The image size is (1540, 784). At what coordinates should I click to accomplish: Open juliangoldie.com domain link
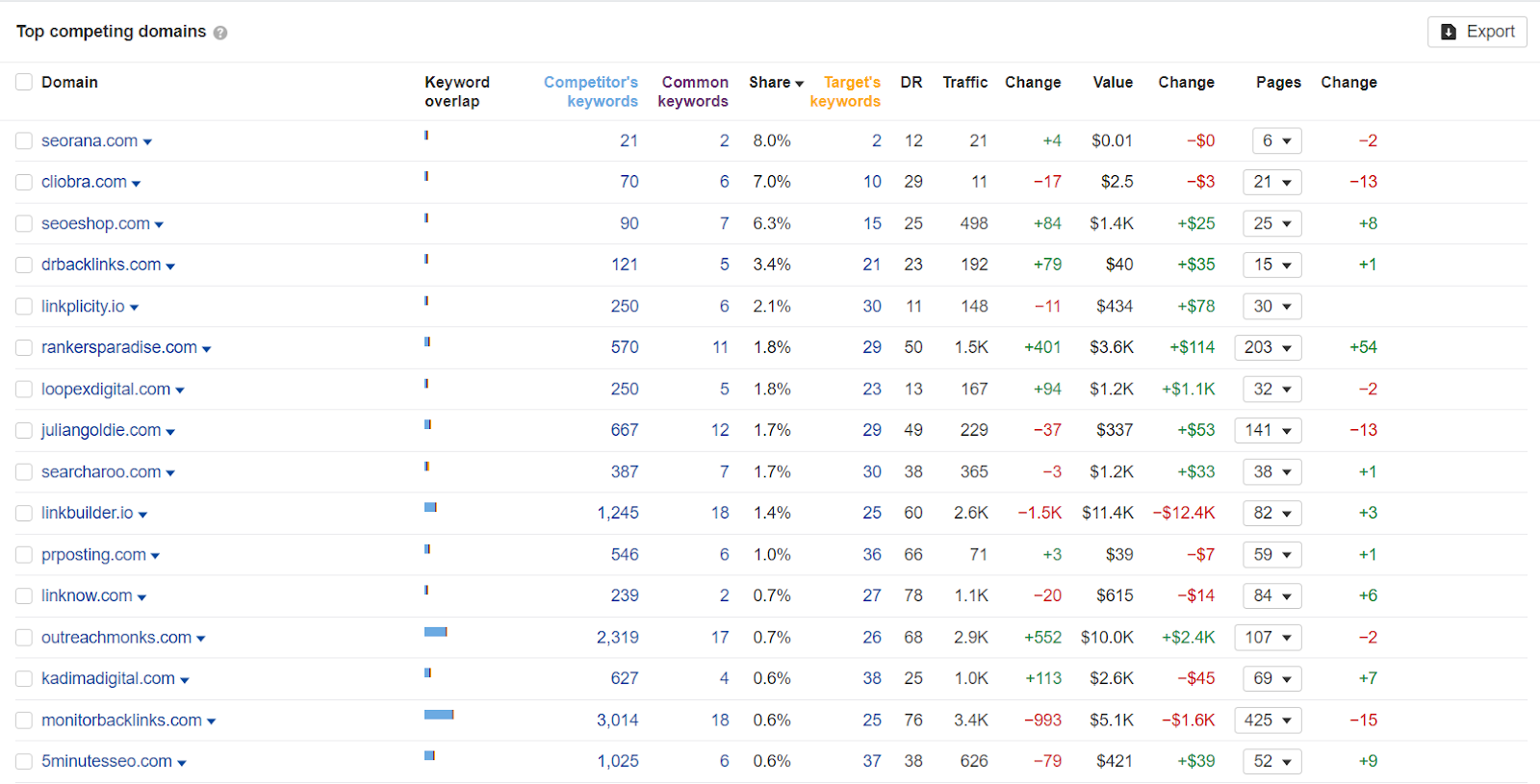(x=101, y=431)
